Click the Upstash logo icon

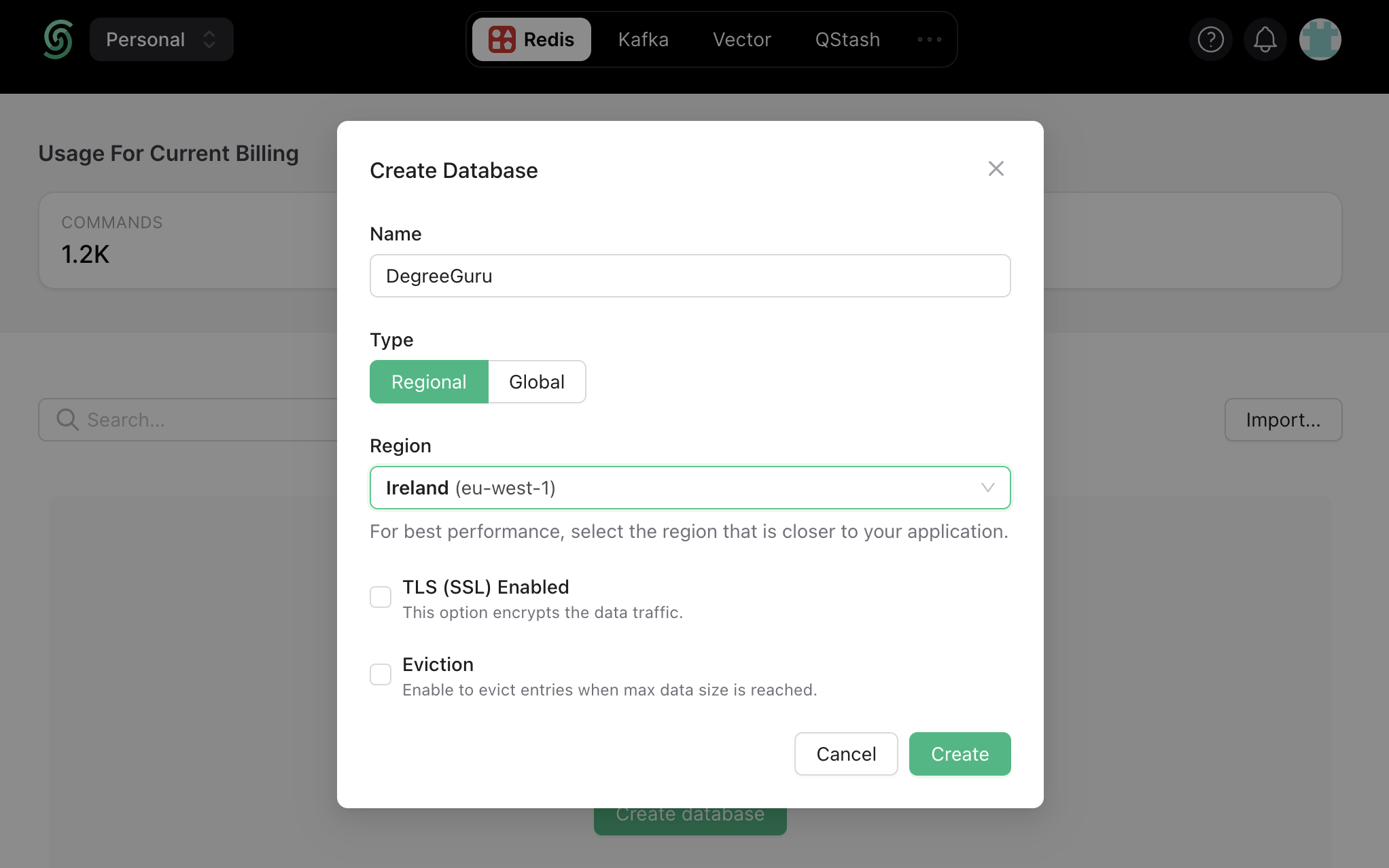(58, 39)
